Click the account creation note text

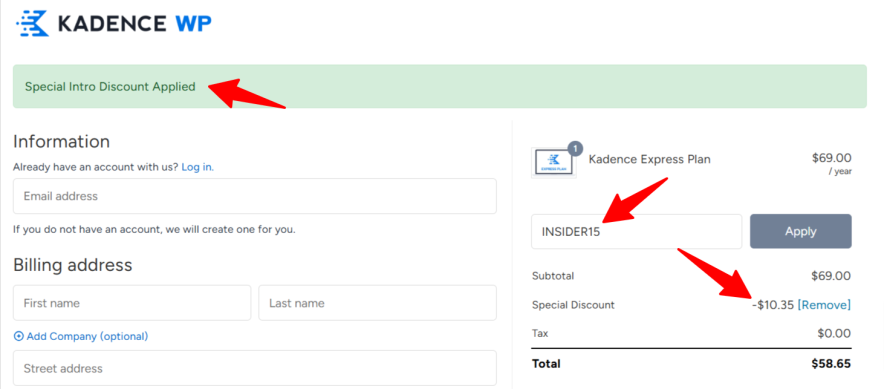tap(154, 230)
